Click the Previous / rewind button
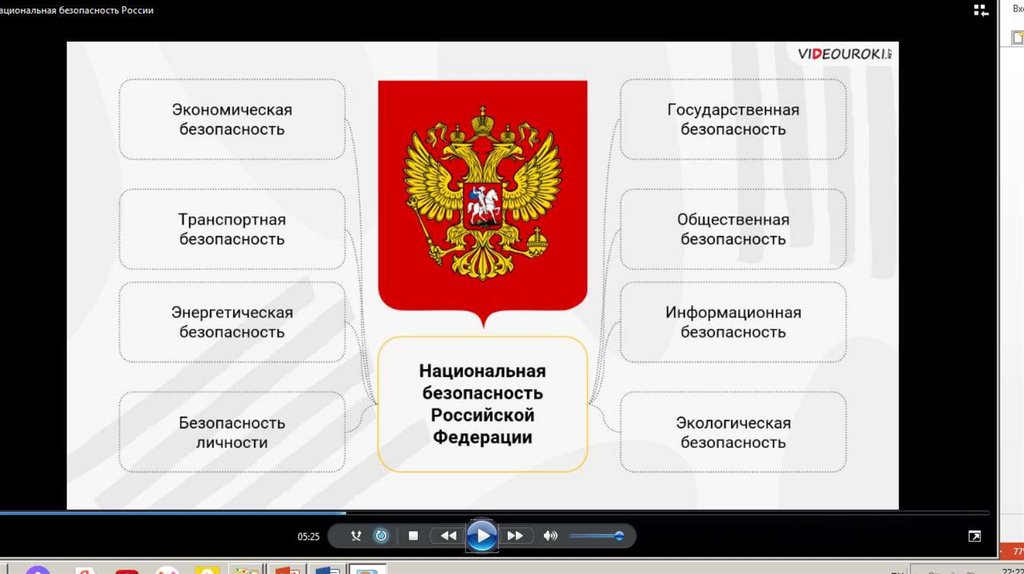1024x574 pixels. [449, 536]
